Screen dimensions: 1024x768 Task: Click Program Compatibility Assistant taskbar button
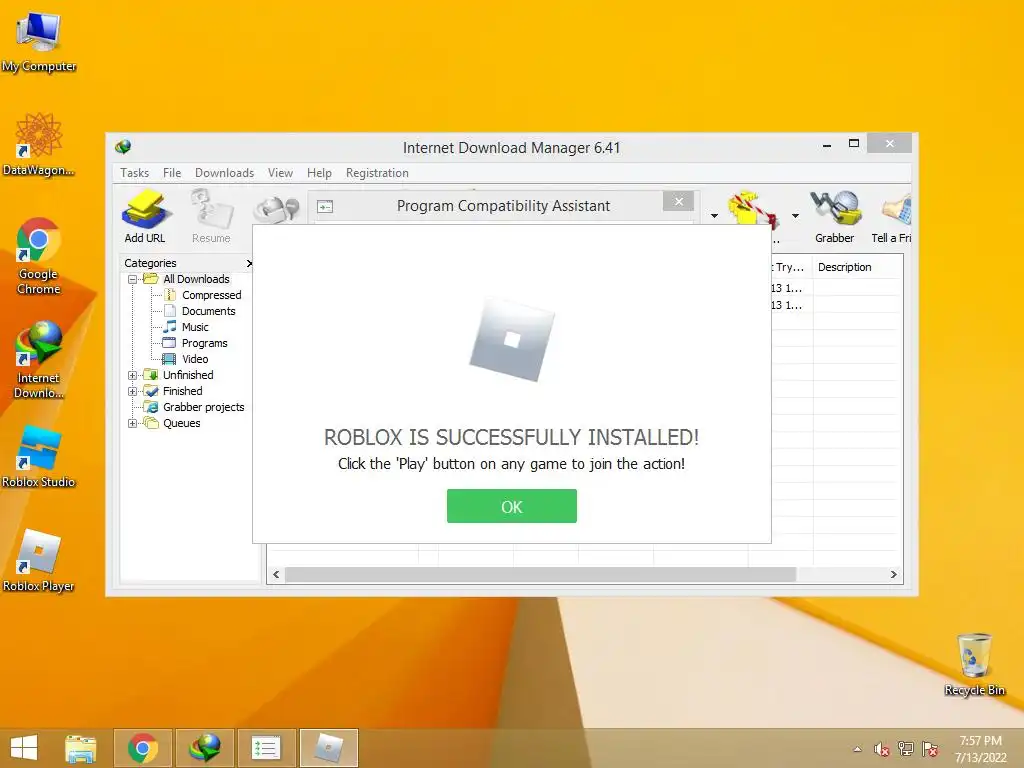[x=266, y=748]
